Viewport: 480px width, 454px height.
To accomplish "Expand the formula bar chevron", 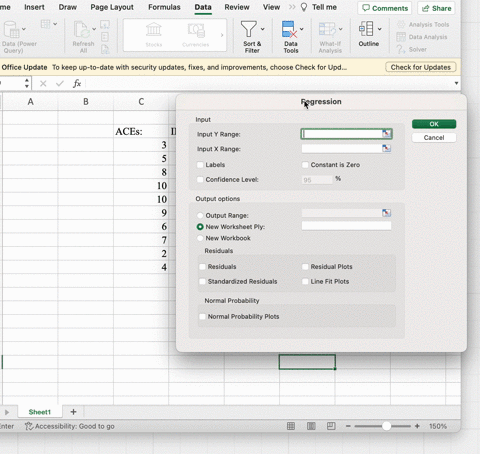I will pos(456,83).
